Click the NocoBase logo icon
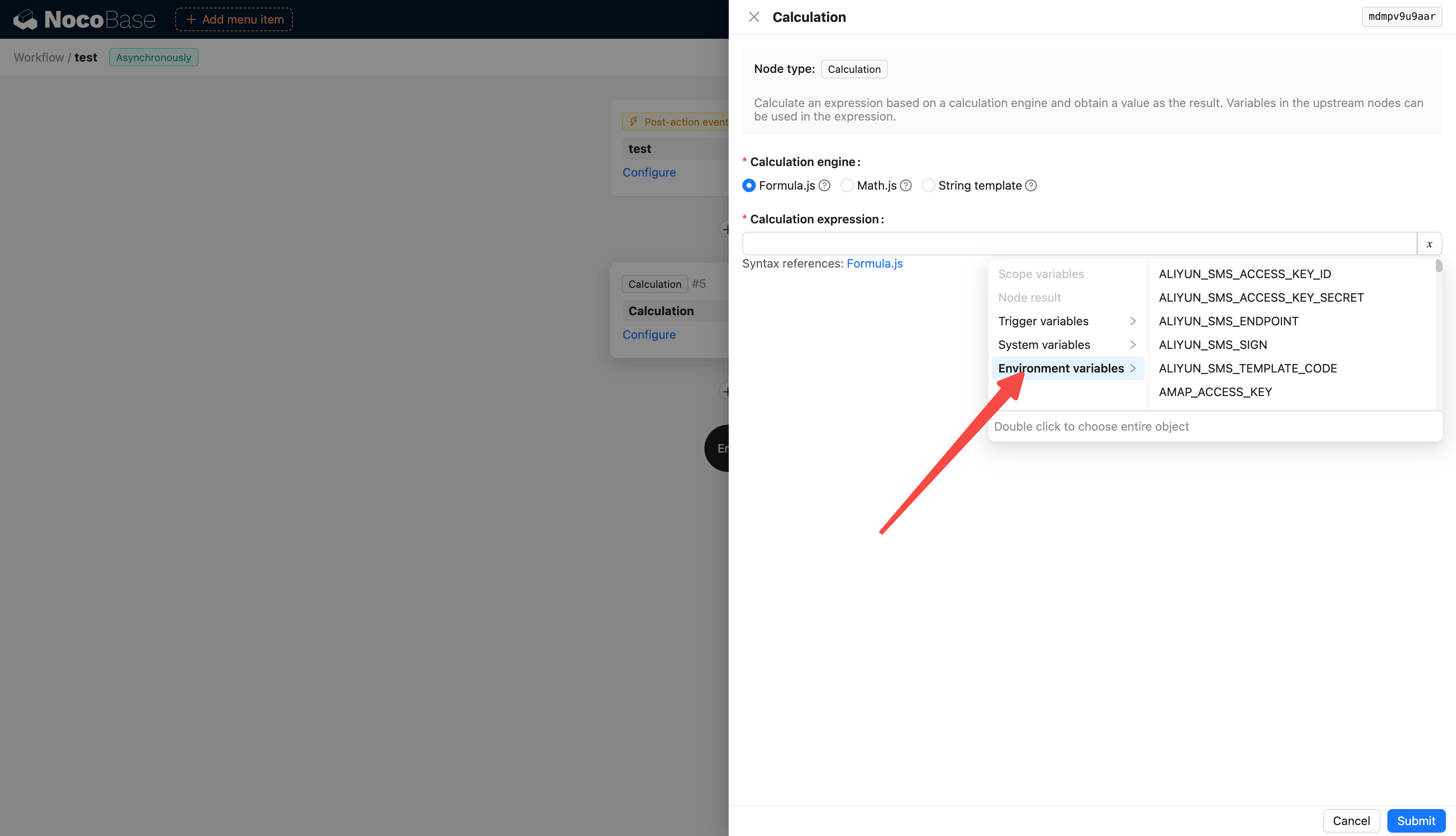Image resolution: width=1456 pixels, height=836 pixels. click(25, 19)
